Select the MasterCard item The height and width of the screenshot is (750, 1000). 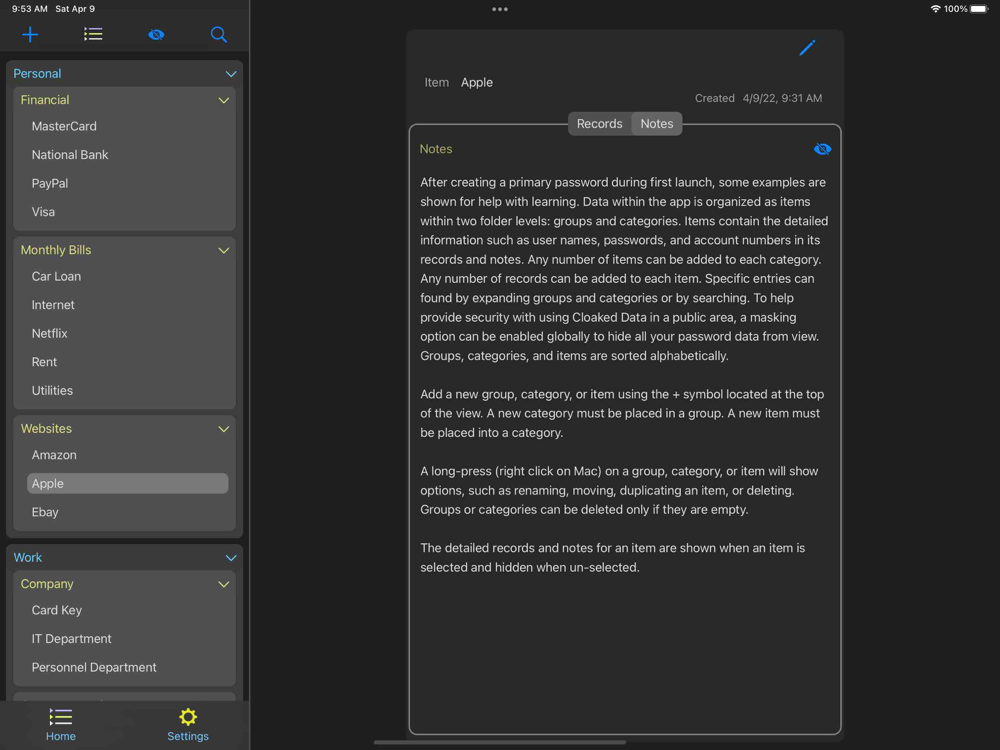tap(128, 126)
